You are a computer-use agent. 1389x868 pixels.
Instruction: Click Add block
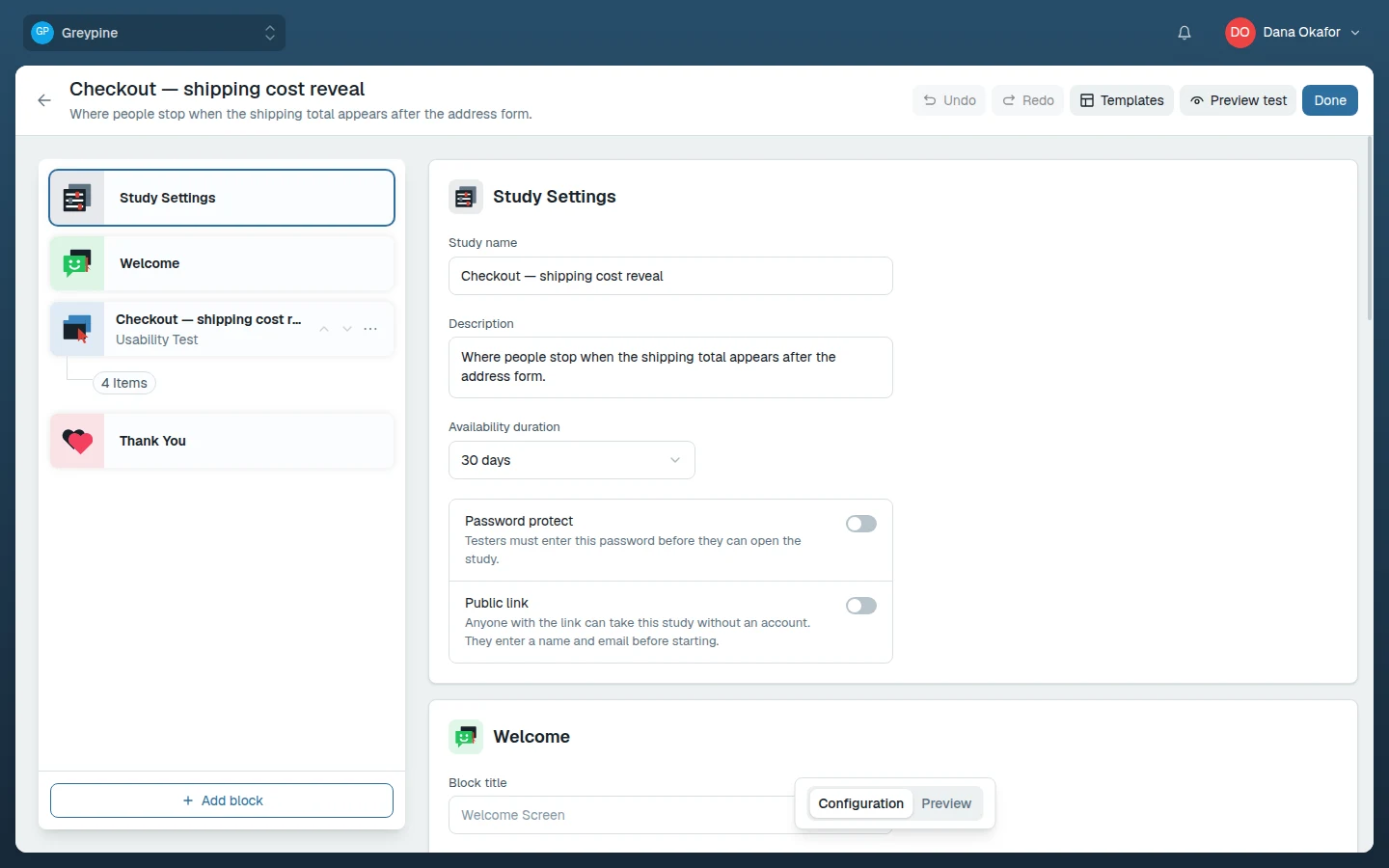pyautogui.click(x=222, y=800)
